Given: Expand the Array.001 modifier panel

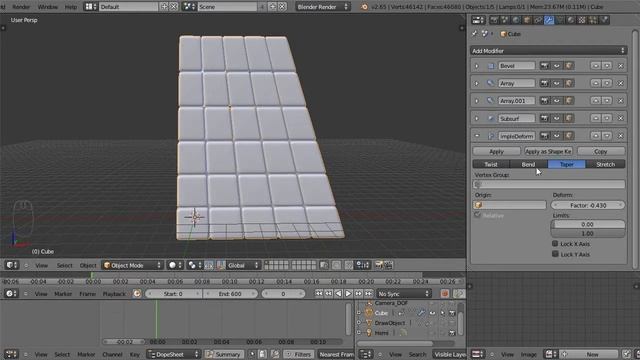Looking at the screenshot, I should click(x=476, y=101).
